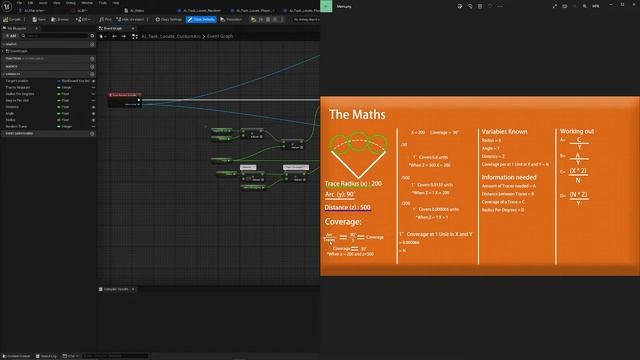Close the Compiler Results tab

coord(133,289)
